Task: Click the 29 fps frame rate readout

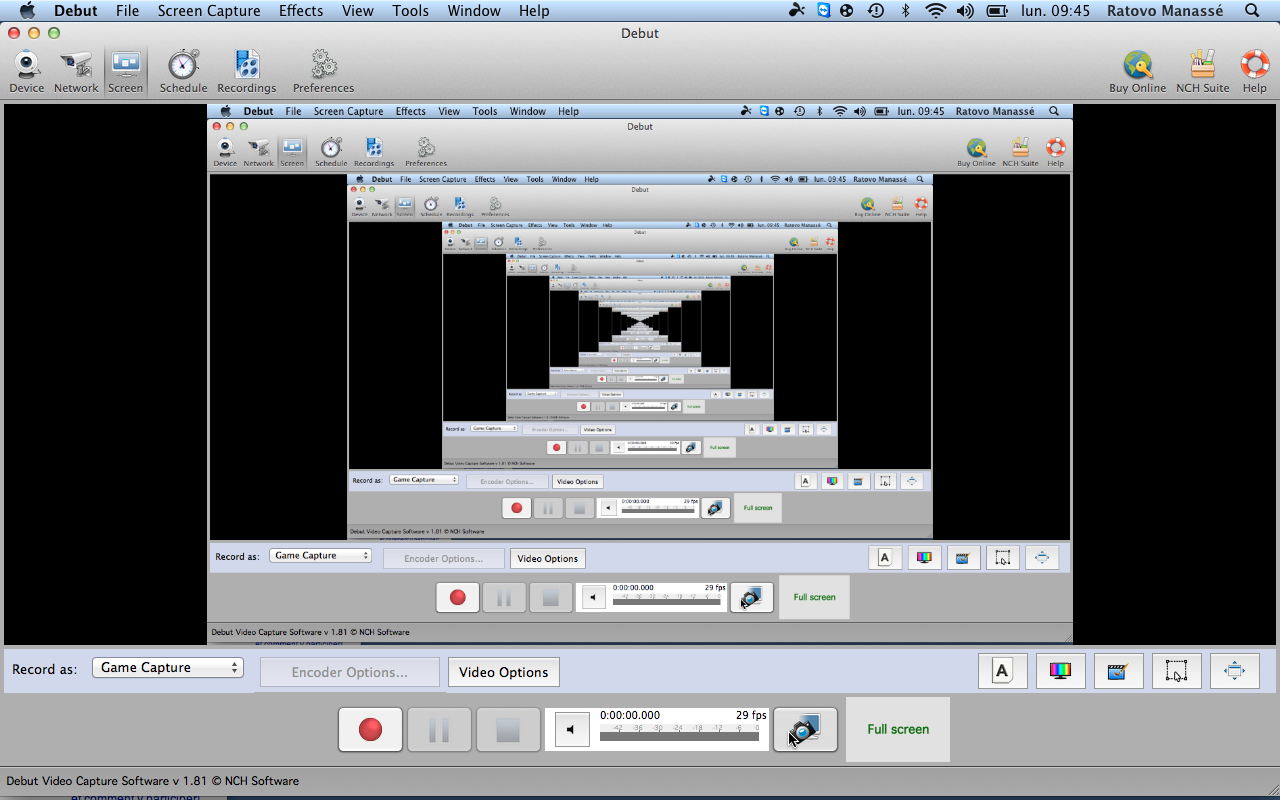Action: (751, 716)
